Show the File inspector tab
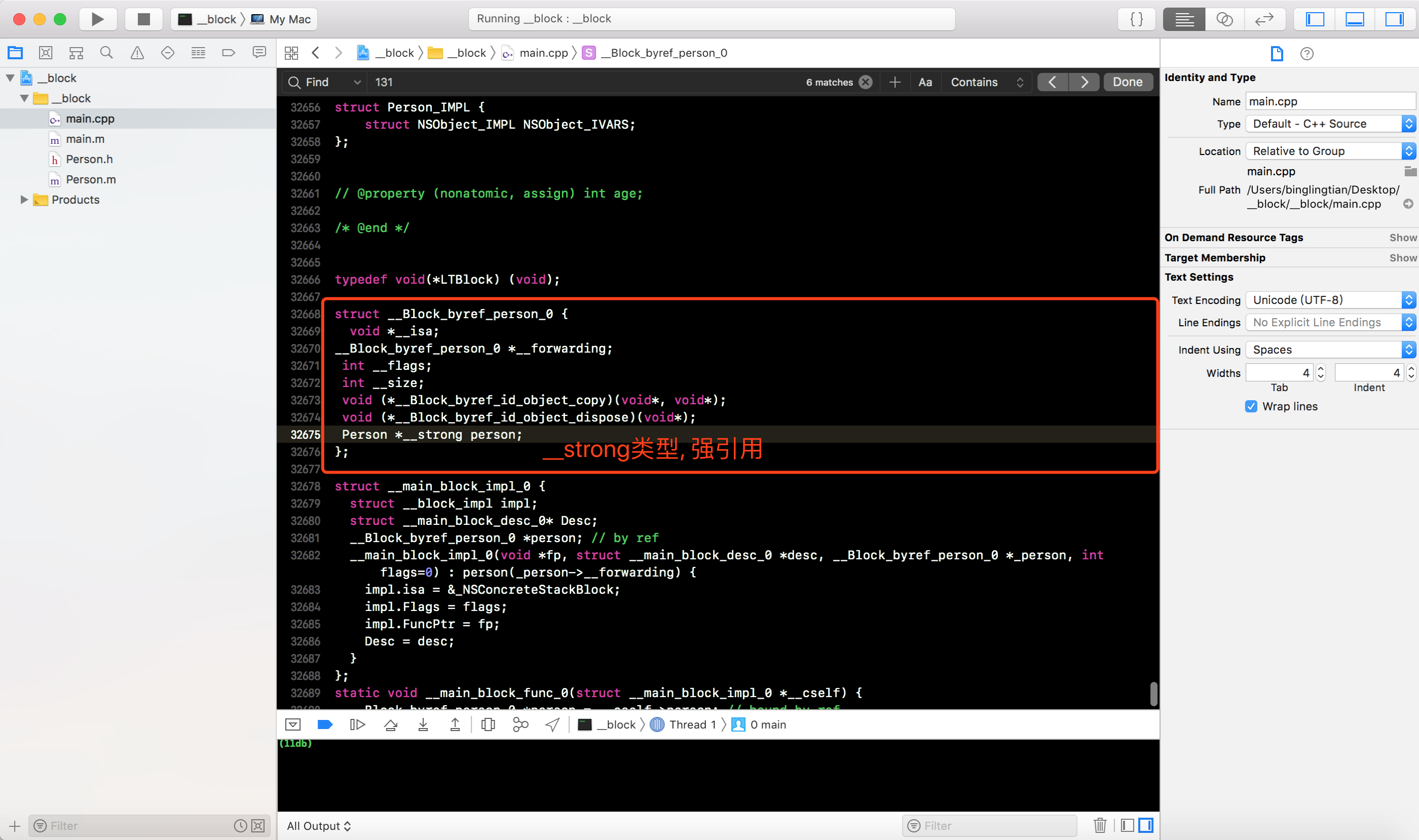This screenshot has height=840, width=1419. tap(1277, 54)
